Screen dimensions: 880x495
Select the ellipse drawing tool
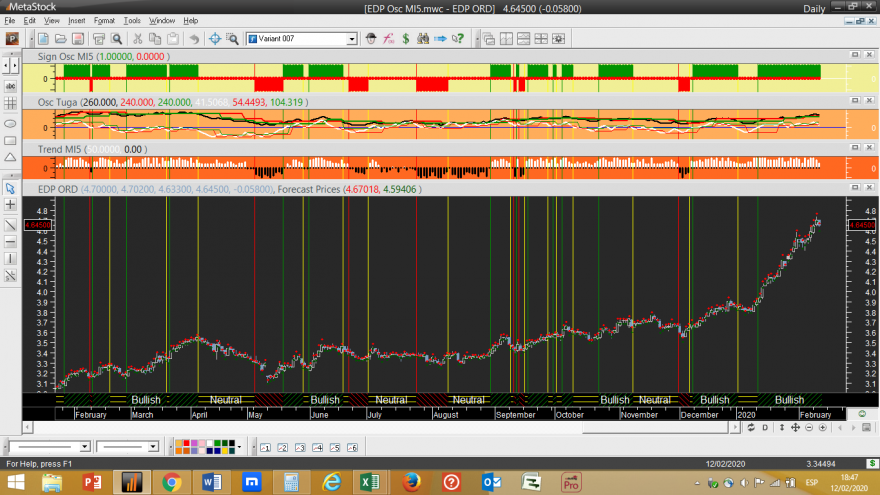10,123
